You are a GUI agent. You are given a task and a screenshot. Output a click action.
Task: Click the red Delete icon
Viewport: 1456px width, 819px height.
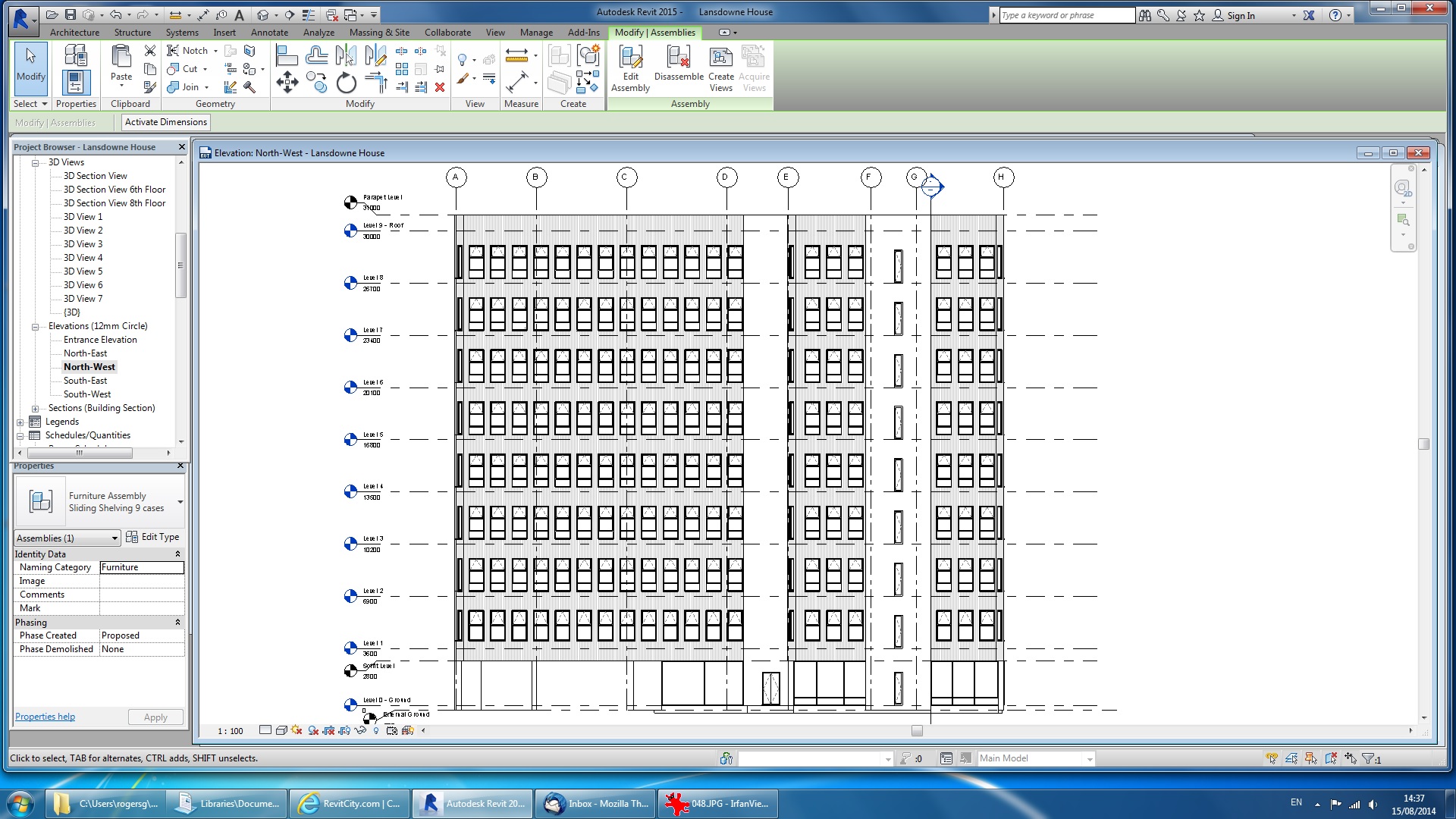tap(440, 87)
